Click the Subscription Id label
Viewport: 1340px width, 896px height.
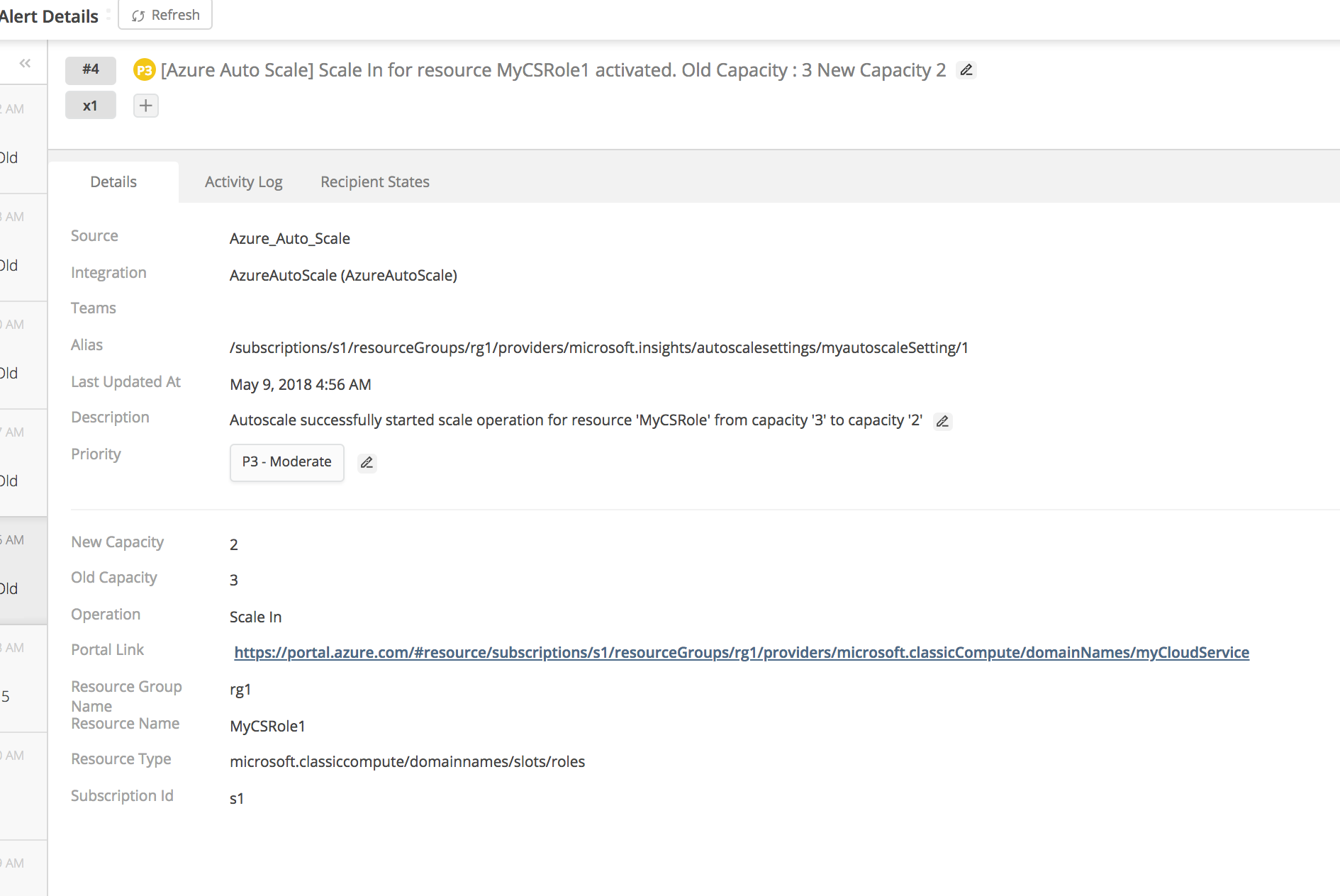point(123,796)
